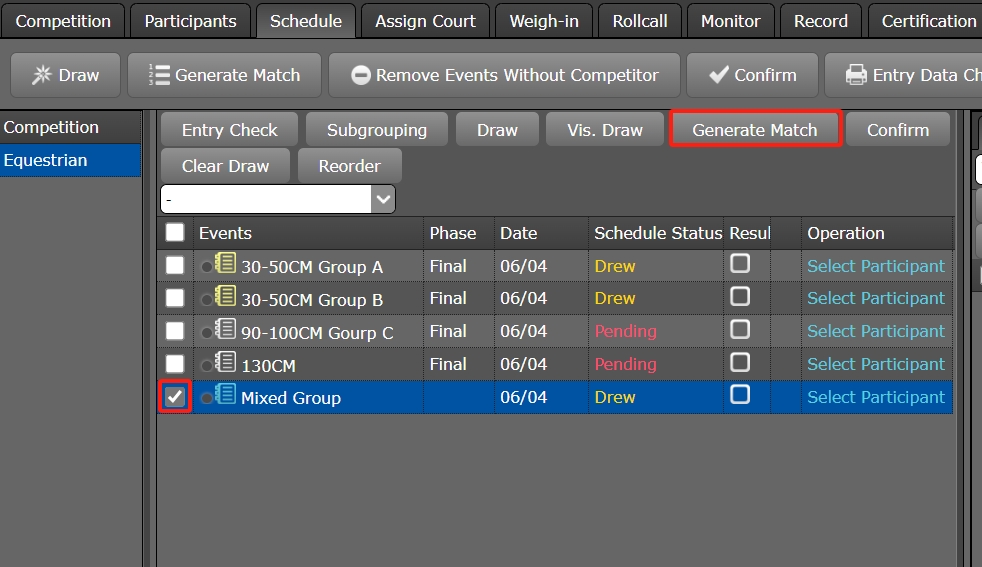
Task: Click the Entry Data printer icon
Action: tap(856, 76)
